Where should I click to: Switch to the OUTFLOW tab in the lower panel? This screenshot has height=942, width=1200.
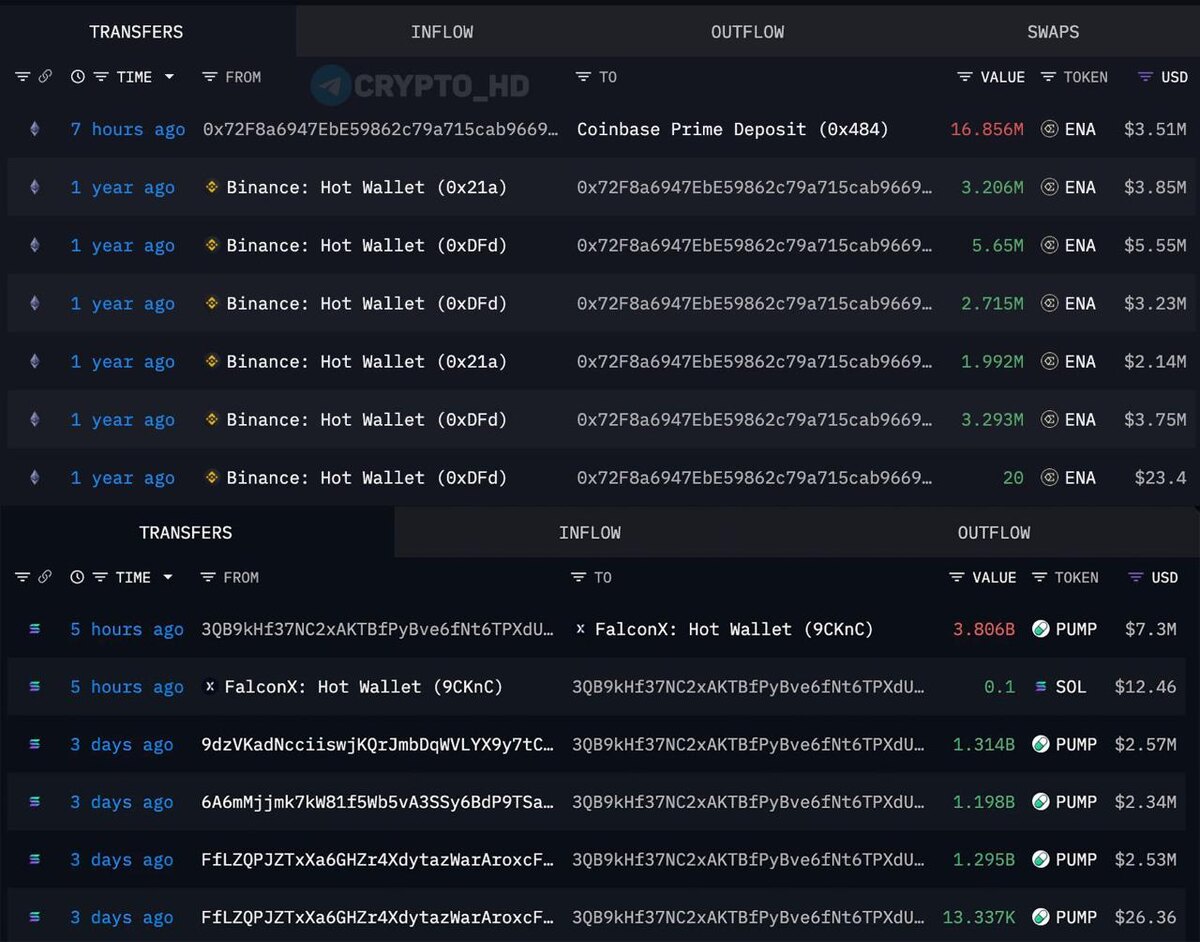tap(994, 532)
